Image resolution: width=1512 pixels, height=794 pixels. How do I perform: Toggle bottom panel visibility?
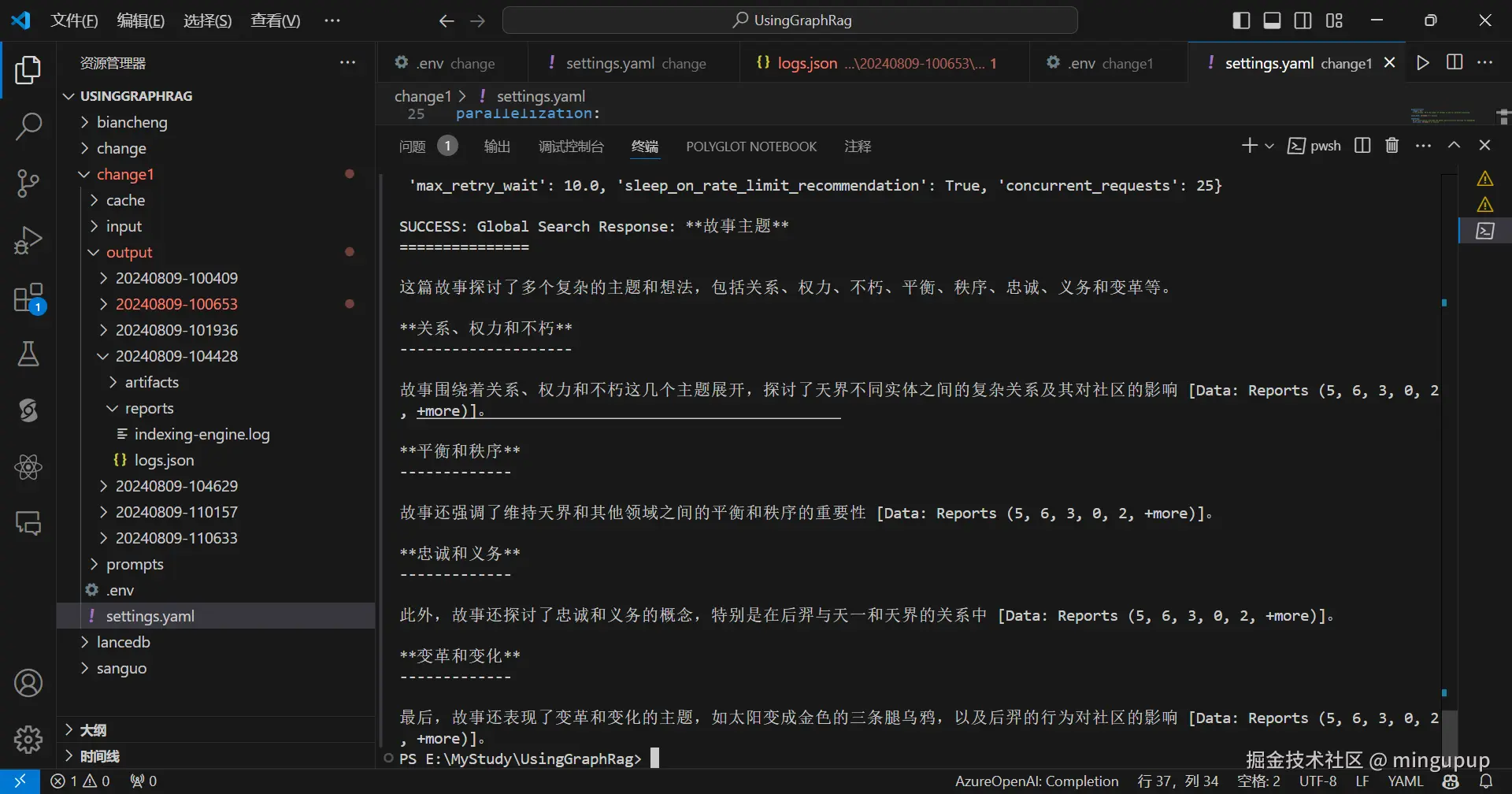coord(1272,21)
